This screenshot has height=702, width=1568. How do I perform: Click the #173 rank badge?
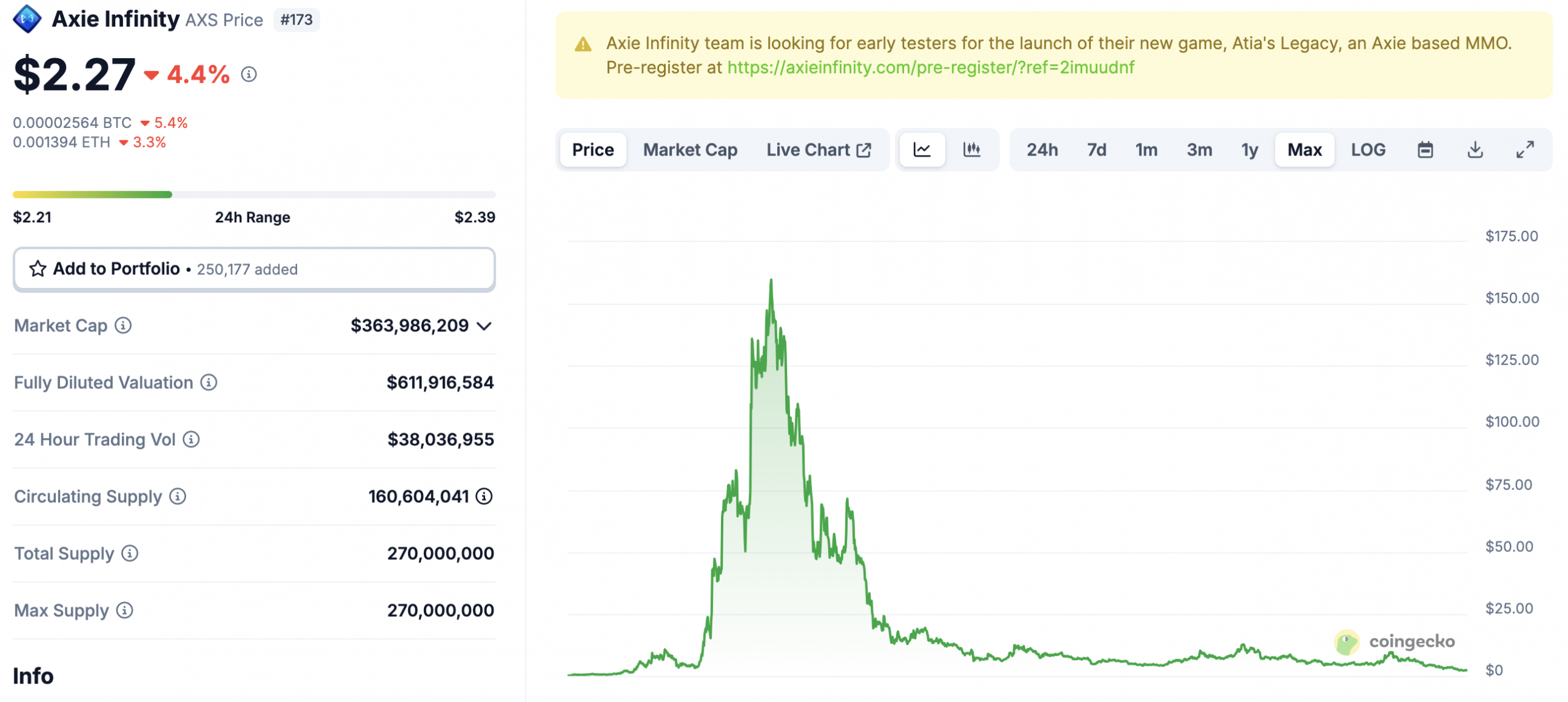point(296,20)
